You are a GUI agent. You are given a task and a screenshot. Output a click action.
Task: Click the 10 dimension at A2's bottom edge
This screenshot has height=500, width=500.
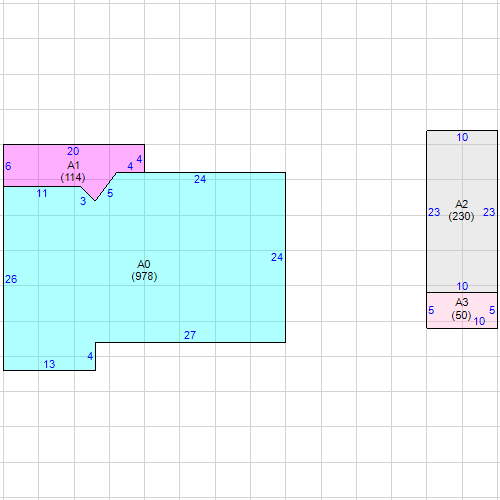pyautogui.click(x=462, y=286)
